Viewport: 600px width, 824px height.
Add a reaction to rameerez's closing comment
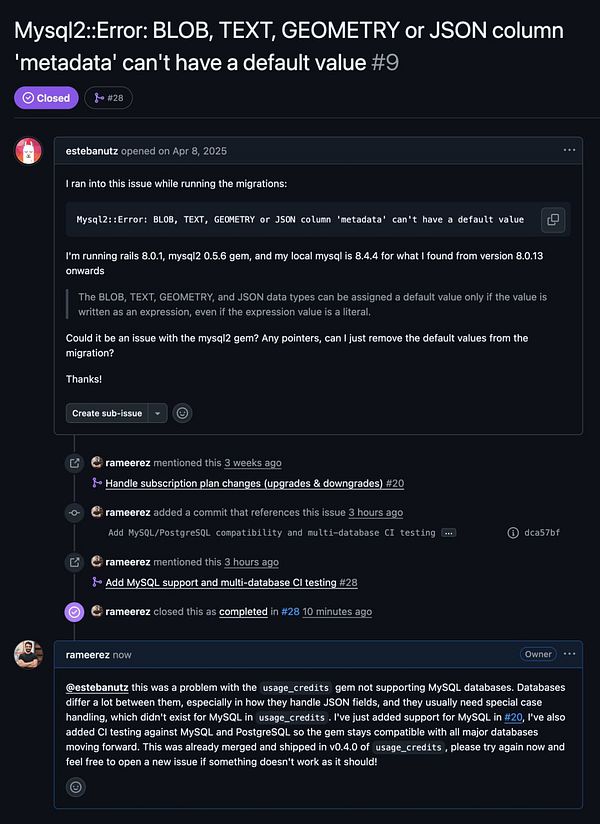pos(75,787)
